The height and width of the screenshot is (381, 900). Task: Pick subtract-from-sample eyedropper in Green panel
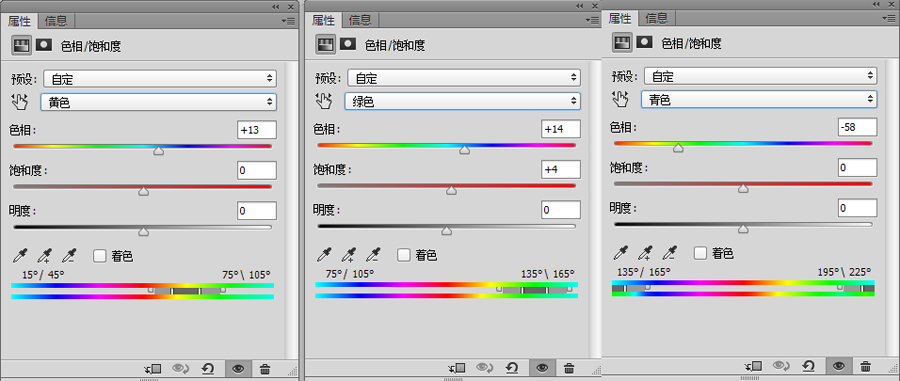point(374,254)
